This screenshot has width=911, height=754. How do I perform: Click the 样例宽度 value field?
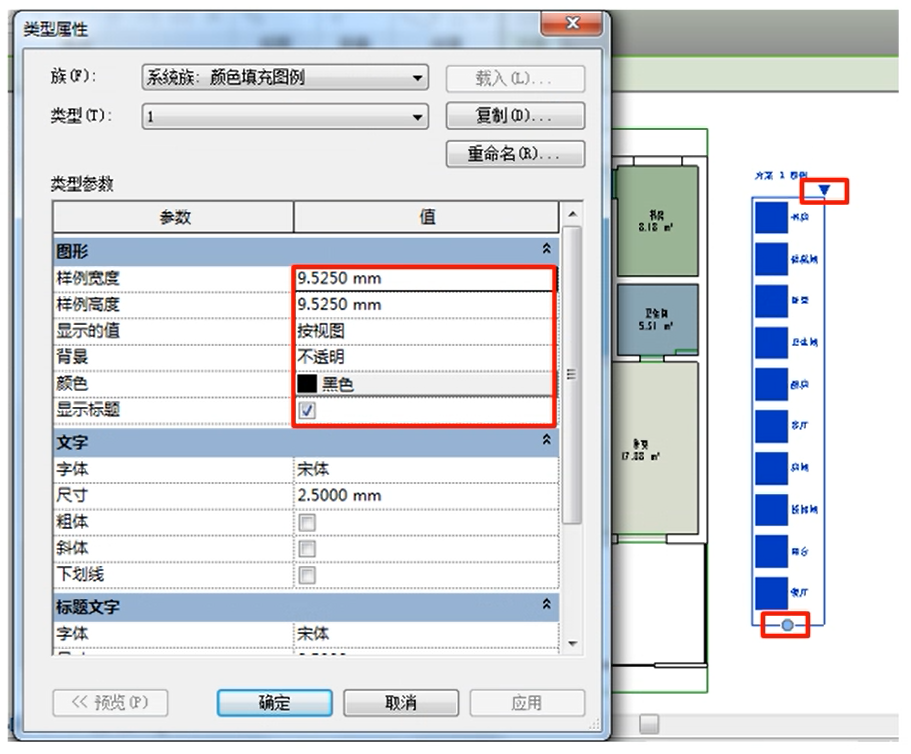coord(424,278)
